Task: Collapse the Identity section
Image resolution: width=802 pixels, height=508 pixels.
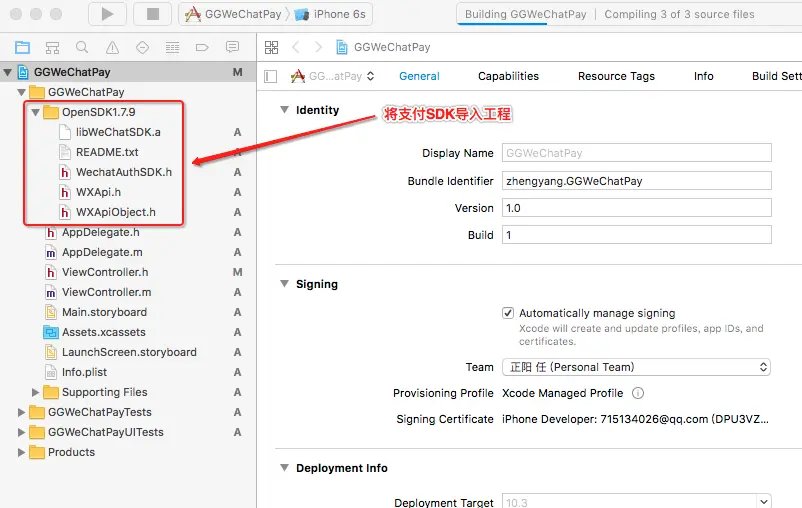Action: [284, 109]
